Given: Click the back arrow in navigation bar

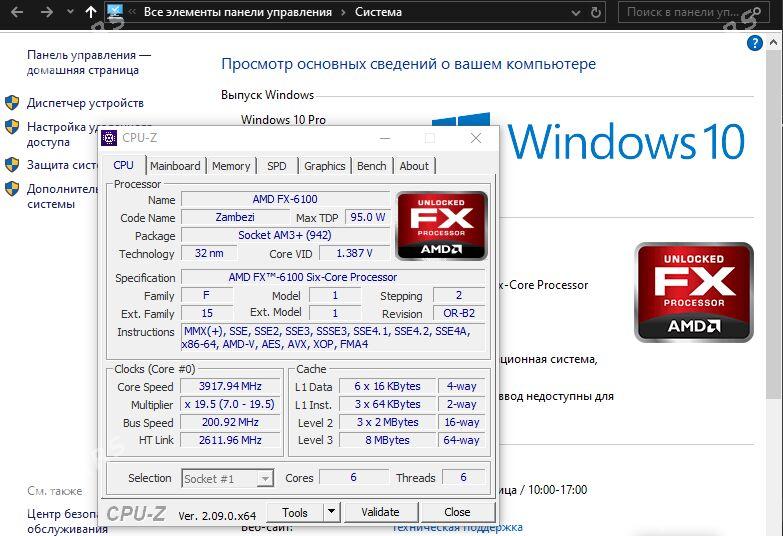Looking at the screenshot, I should click(x=16, y=13).
